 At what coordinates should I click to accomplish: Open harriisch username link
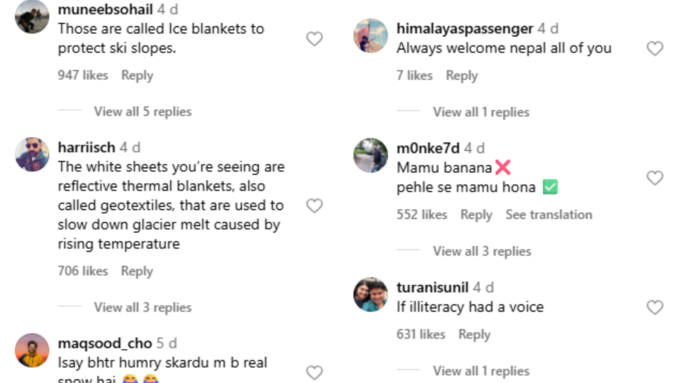(87, 147)
